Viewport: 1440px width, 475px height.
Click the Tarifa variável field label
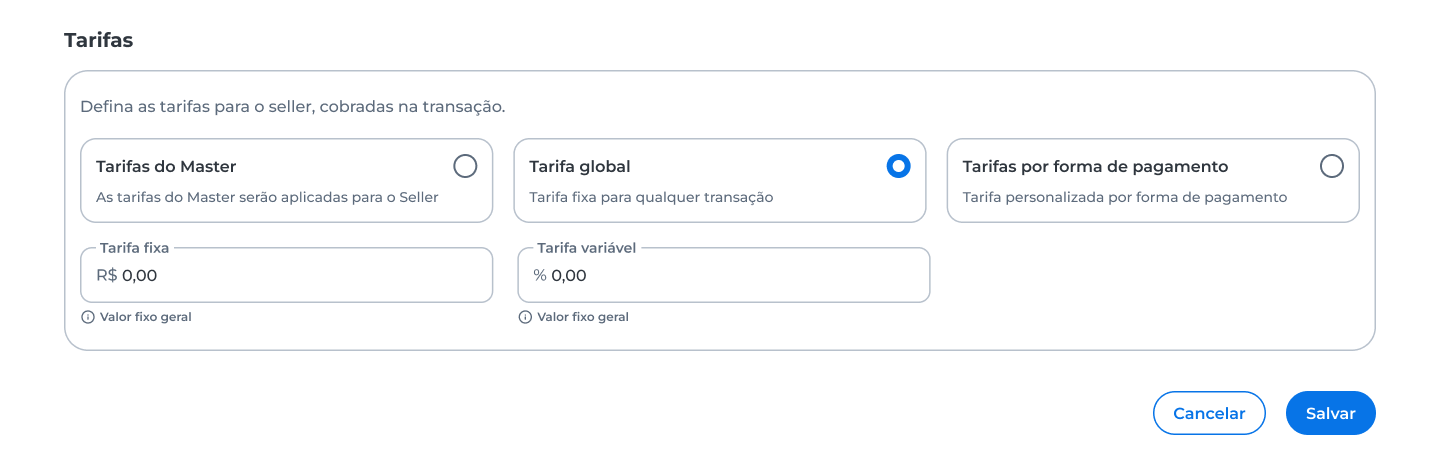[586, 248]
